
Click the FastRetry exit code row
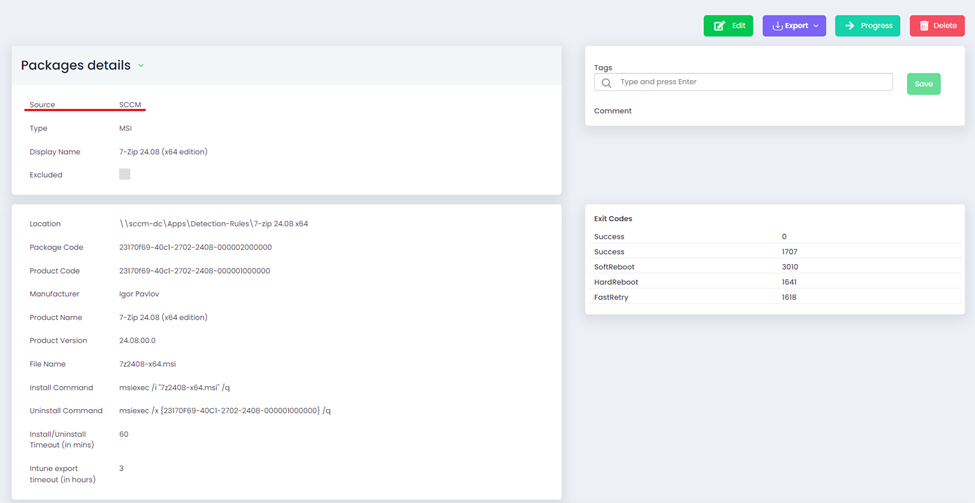tap(774, 297)
